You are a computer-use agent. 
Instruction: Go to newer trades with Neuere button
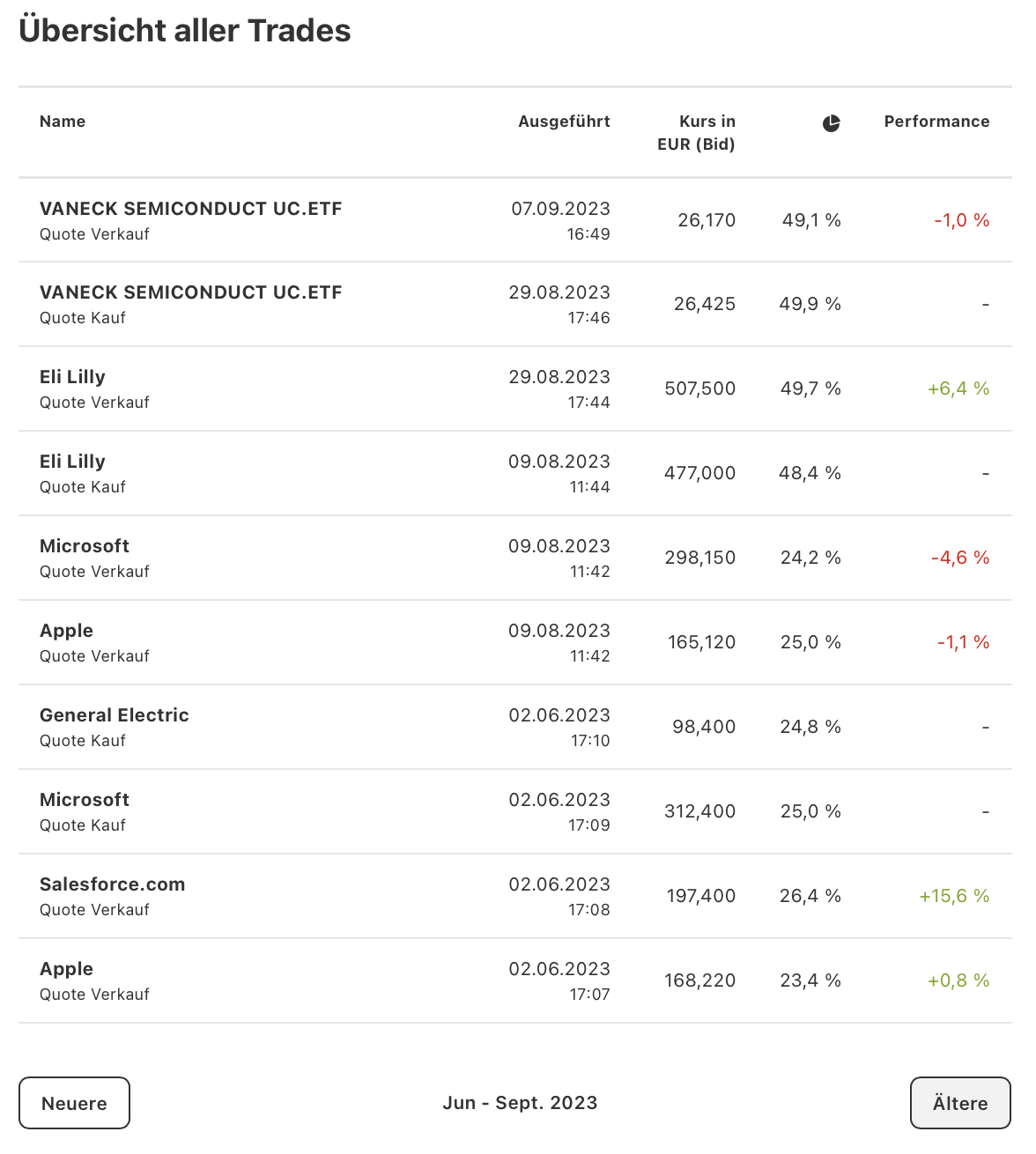pyautogui.click(x=74, y=1103)
